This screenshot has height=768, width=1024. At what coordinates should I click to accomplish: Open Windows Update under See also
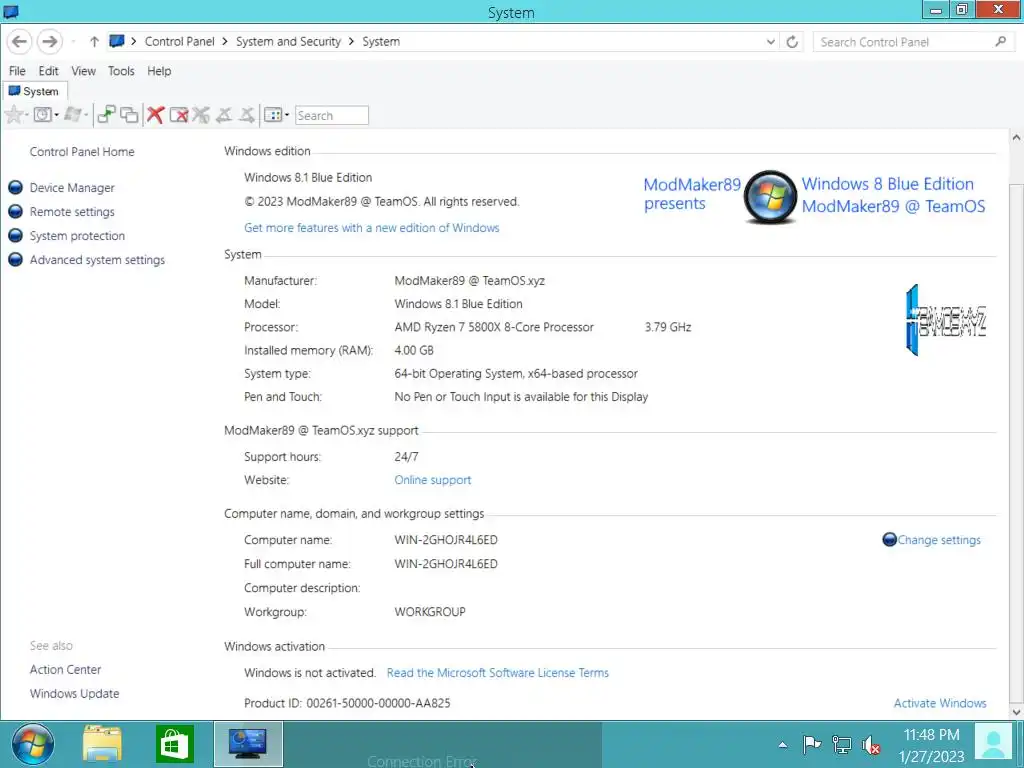74,694
